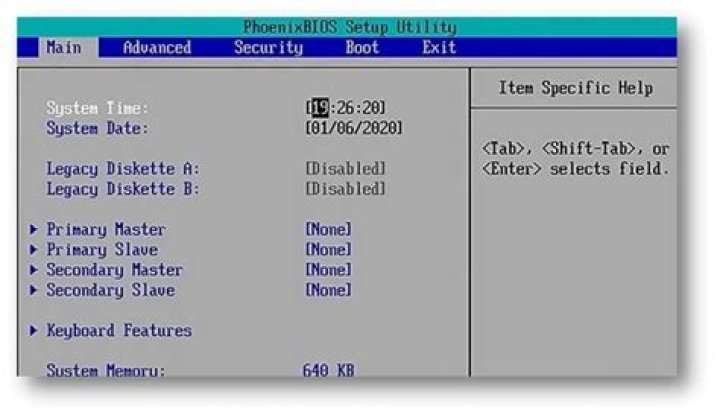Screen dimensions: 720x418
Task: Expand the Secondary Master arrow
Action: click(34, 269)
